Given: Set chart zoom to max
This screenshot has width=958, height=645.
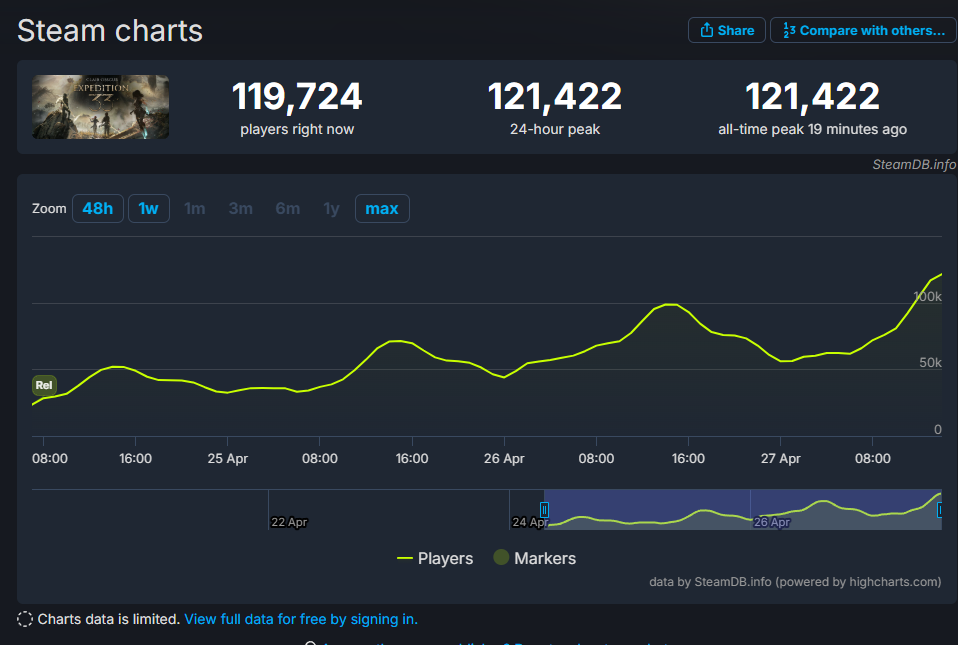Looking at the screenshot, I should [x=382, y=208].
